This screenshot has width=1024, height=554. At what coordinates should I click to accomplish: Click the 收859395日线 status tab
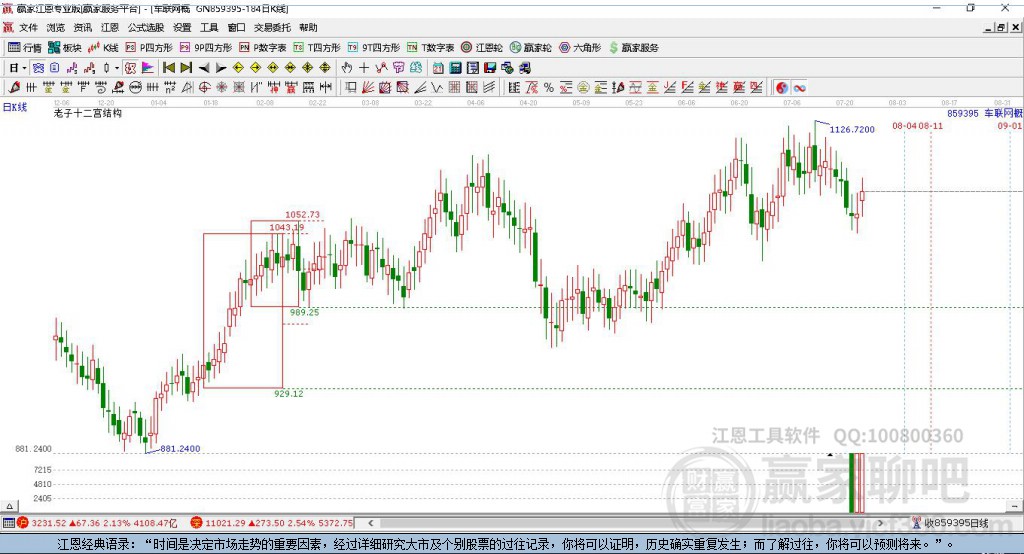951,523
